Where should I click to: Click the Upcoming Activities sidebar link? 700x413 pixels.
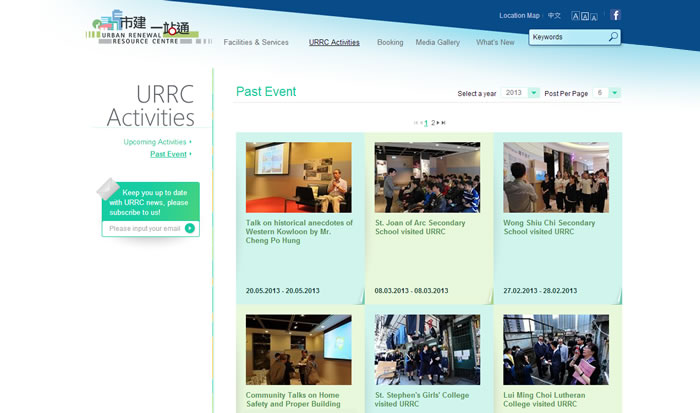click(x=155, y=142)
